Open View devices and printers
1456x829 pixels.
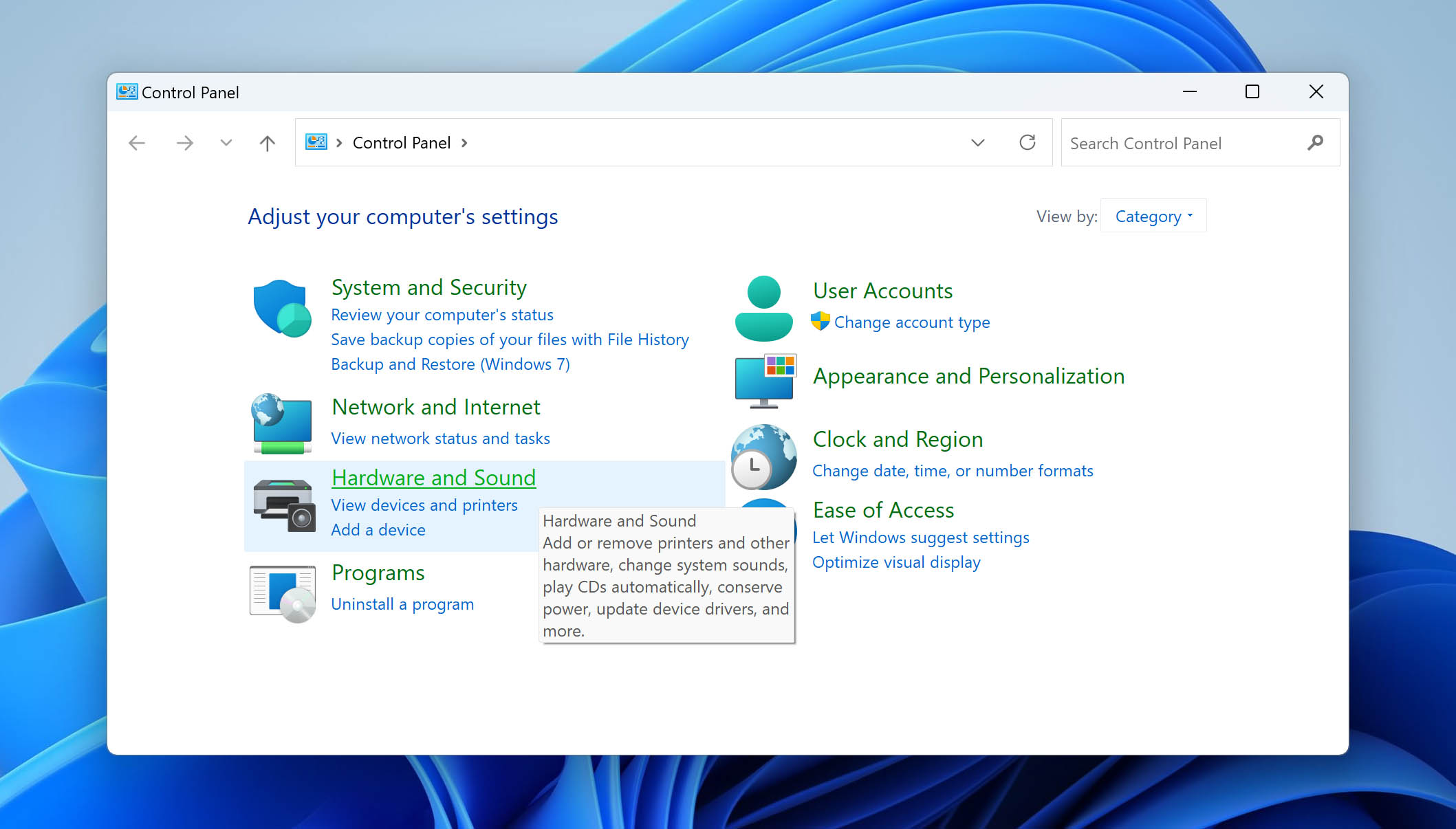424,505
